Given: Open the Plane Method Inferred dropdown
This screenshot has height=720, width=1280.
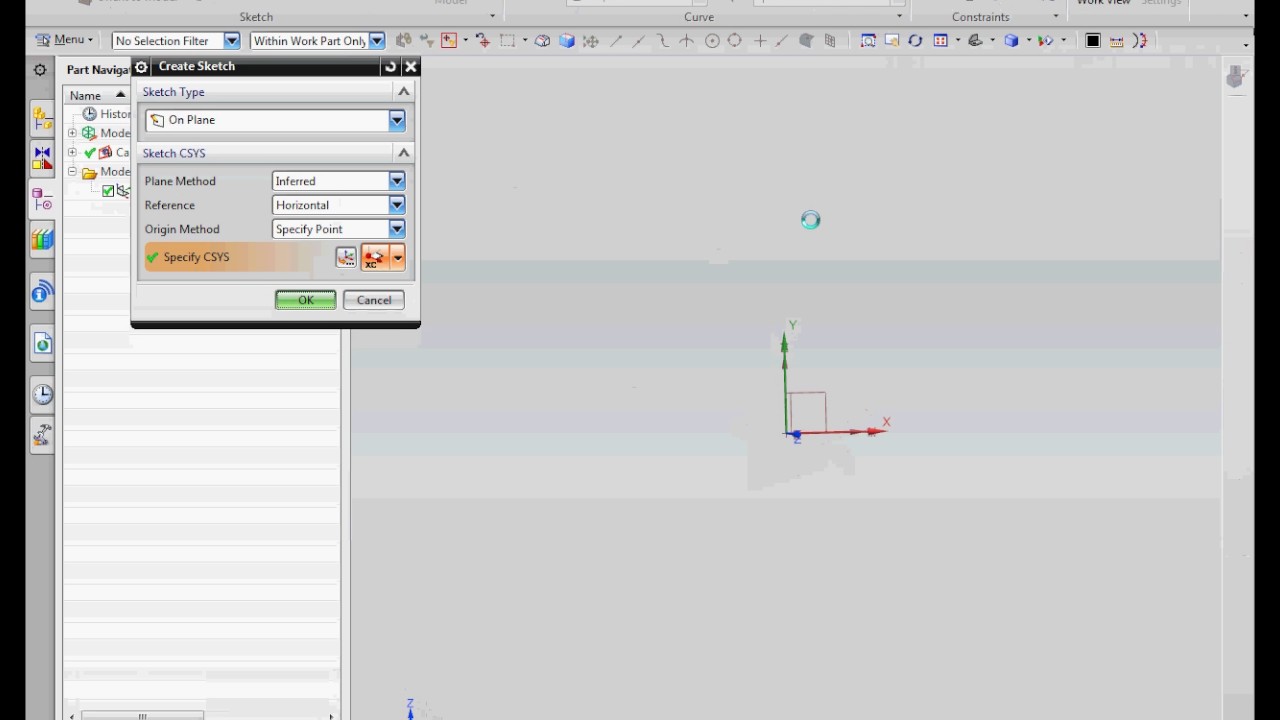Looking at the screenshot, I should pyautogui.click(x=397, y=181).
